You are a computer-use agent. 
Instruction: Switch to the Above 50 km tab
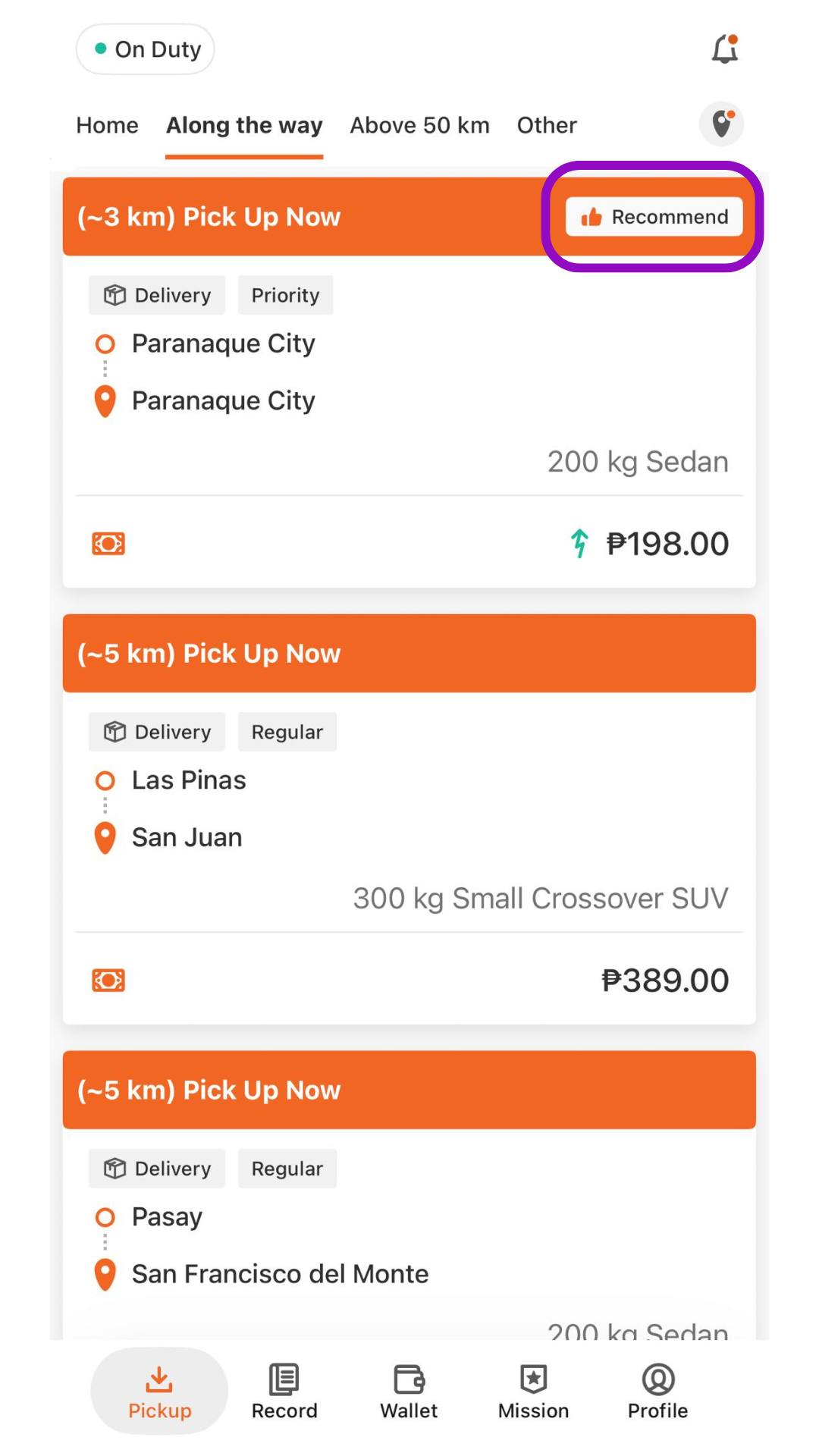419,125
